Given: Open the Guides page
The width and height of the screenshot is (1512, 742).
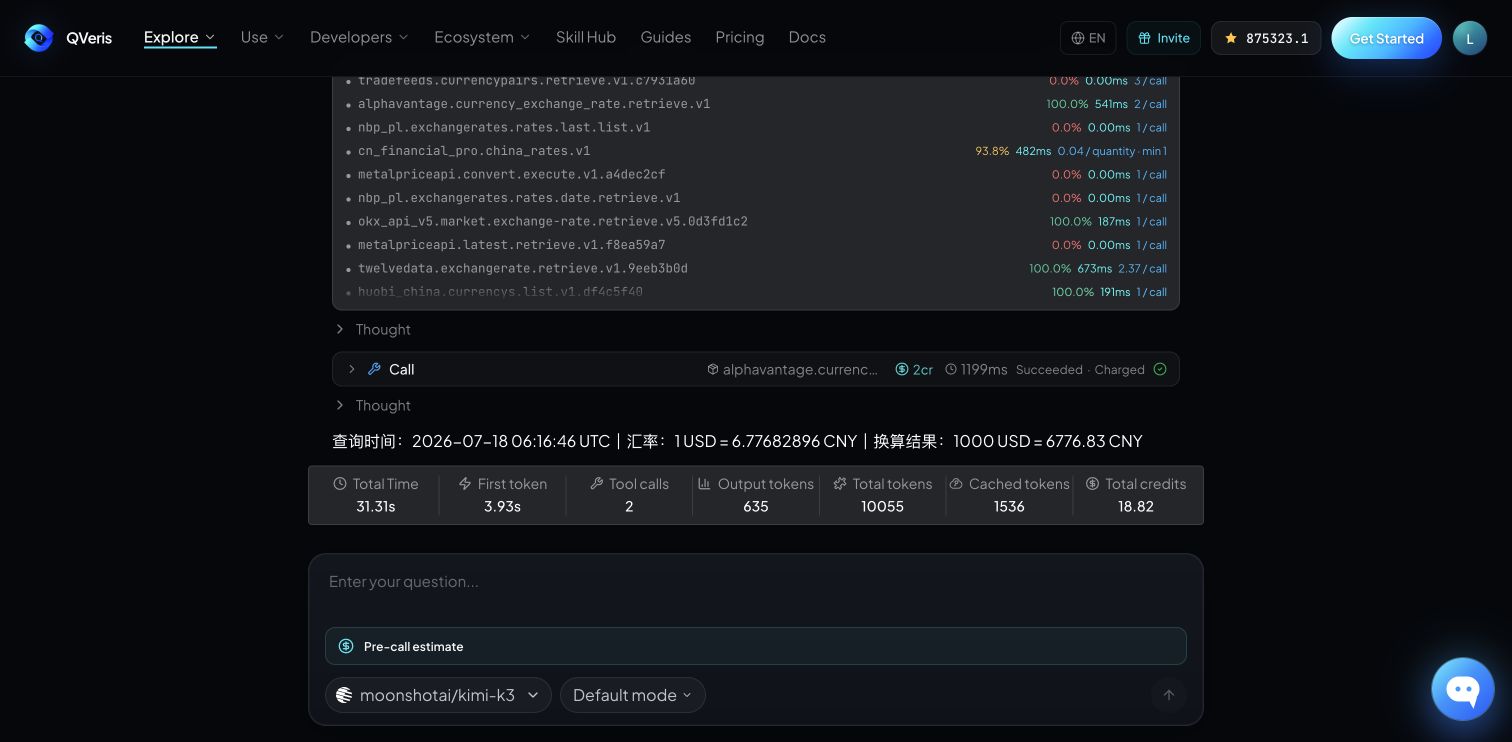Looking at the screenshot, I should click(x=666, y=37).
